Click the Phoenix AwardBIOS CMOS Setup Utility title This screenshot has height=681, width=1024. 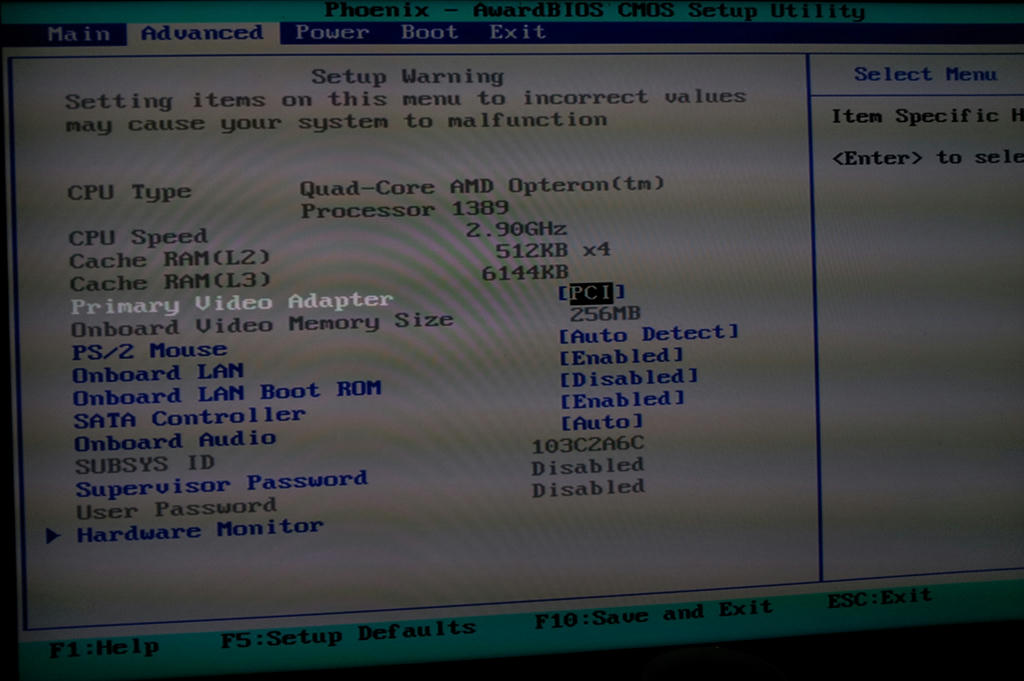pos(594,10)
